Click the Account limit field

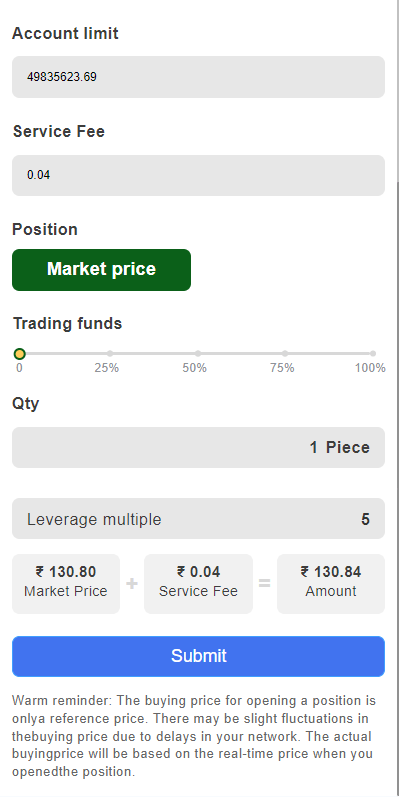198,77
